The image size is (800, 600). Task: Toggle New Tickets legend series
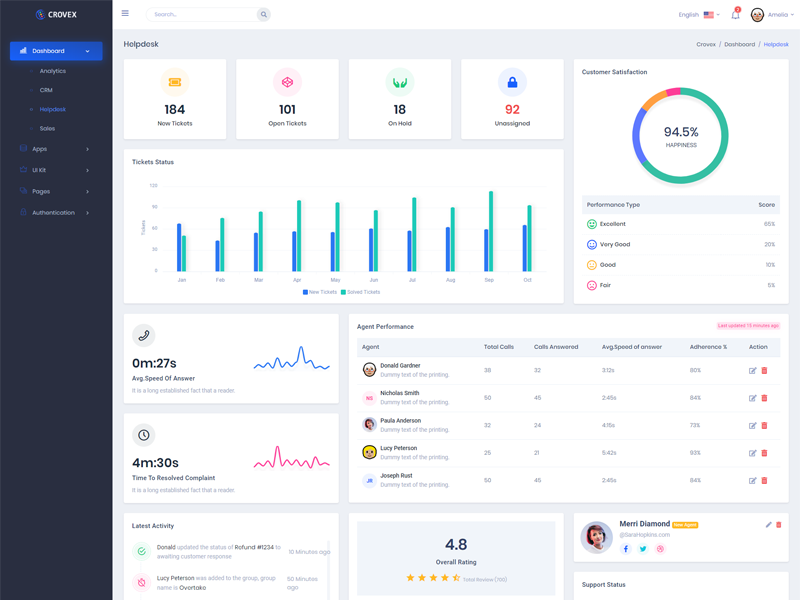point(320,292)
